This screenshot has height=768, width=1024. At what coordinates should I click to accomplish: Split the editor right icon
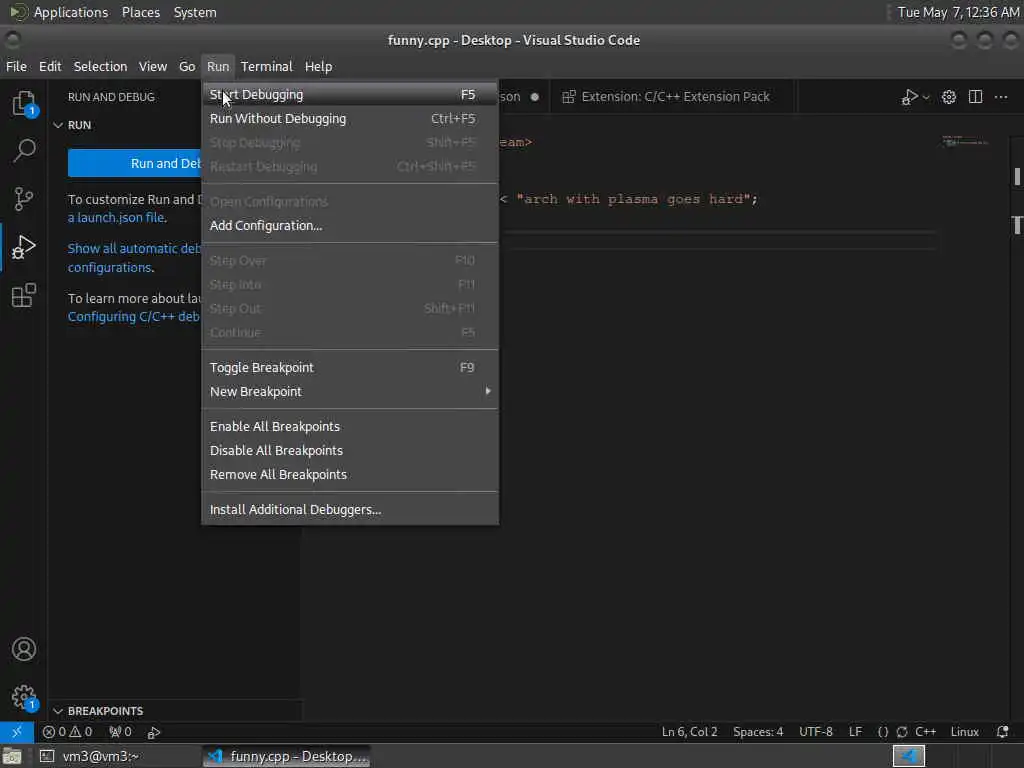tap(975, 97)
